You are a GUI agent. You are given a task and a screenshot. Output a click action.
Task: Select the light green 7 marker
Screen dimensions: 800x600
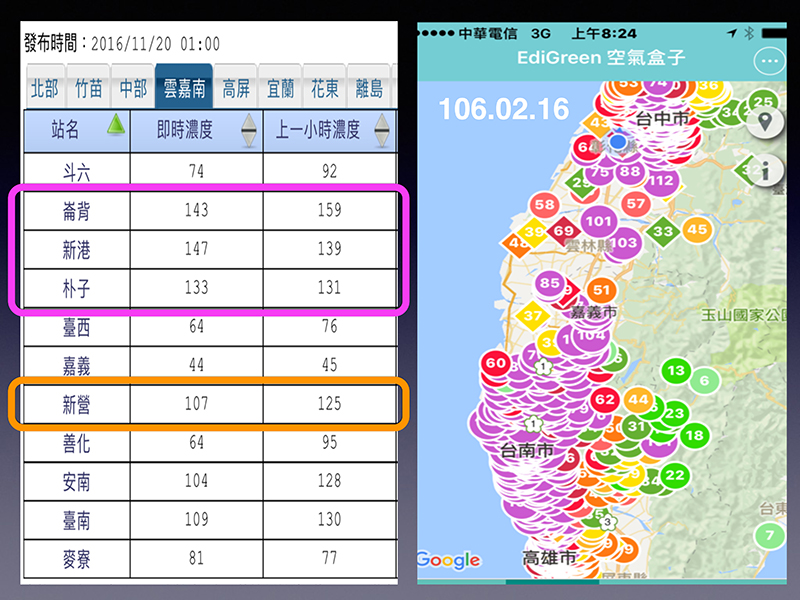pos(769,536)
